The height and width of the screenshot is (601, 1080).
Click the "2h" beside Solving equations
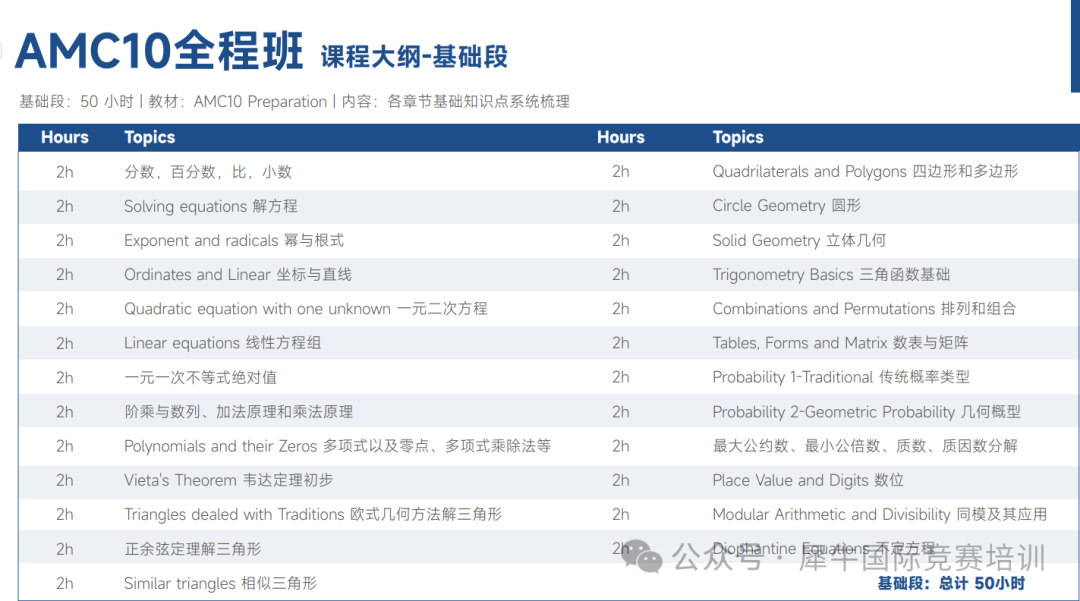(65, 207)
